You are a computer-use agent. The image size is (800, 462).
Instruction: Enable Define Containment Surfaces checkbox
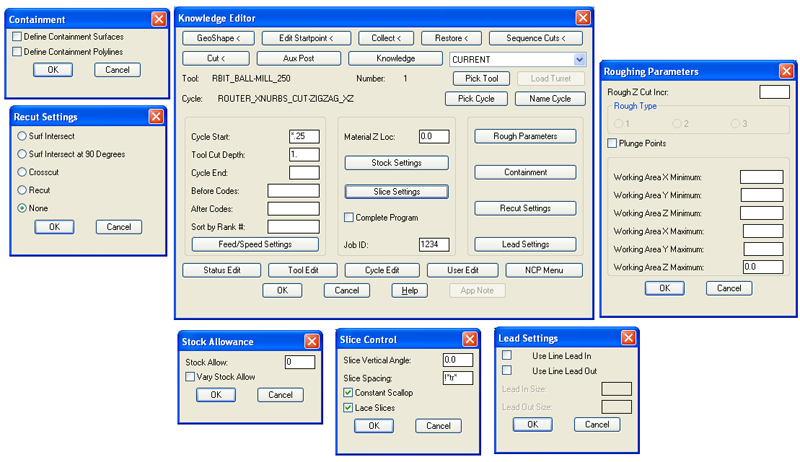tap(17, 37)
